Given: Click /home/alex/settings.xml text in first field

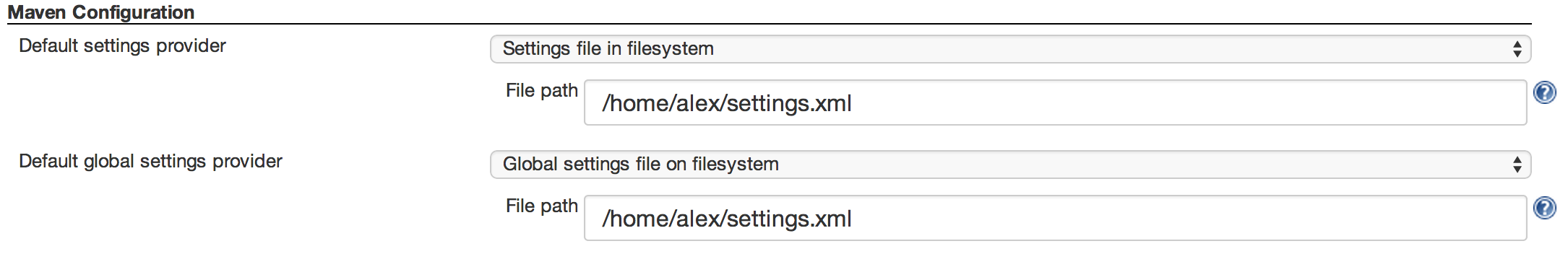Looking at the screenshot, I should (x=727, y=104).
